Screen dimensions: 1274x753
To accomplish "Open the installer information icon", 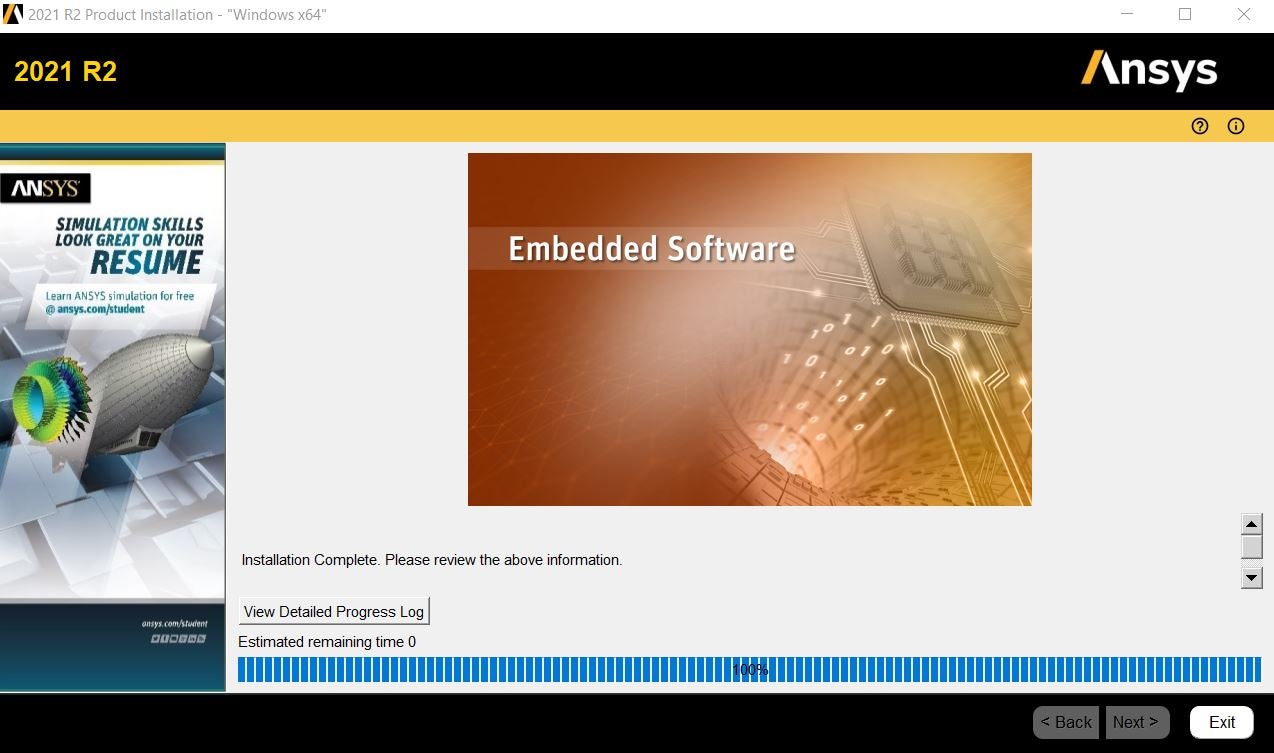I will click(1236, 126).
